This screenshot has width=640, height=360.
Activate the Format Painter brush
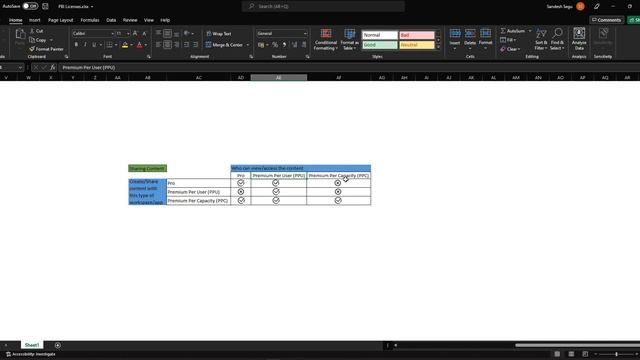click(32, 49)
